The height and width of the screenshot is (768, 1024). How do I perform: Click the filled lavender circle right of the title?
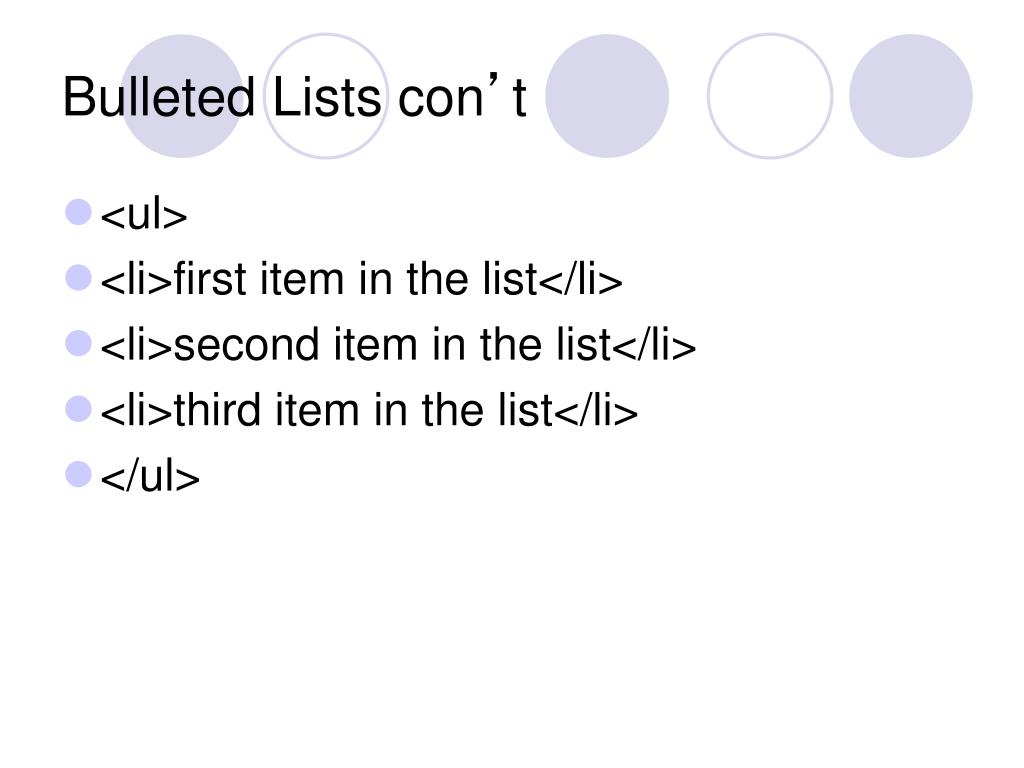607,96
